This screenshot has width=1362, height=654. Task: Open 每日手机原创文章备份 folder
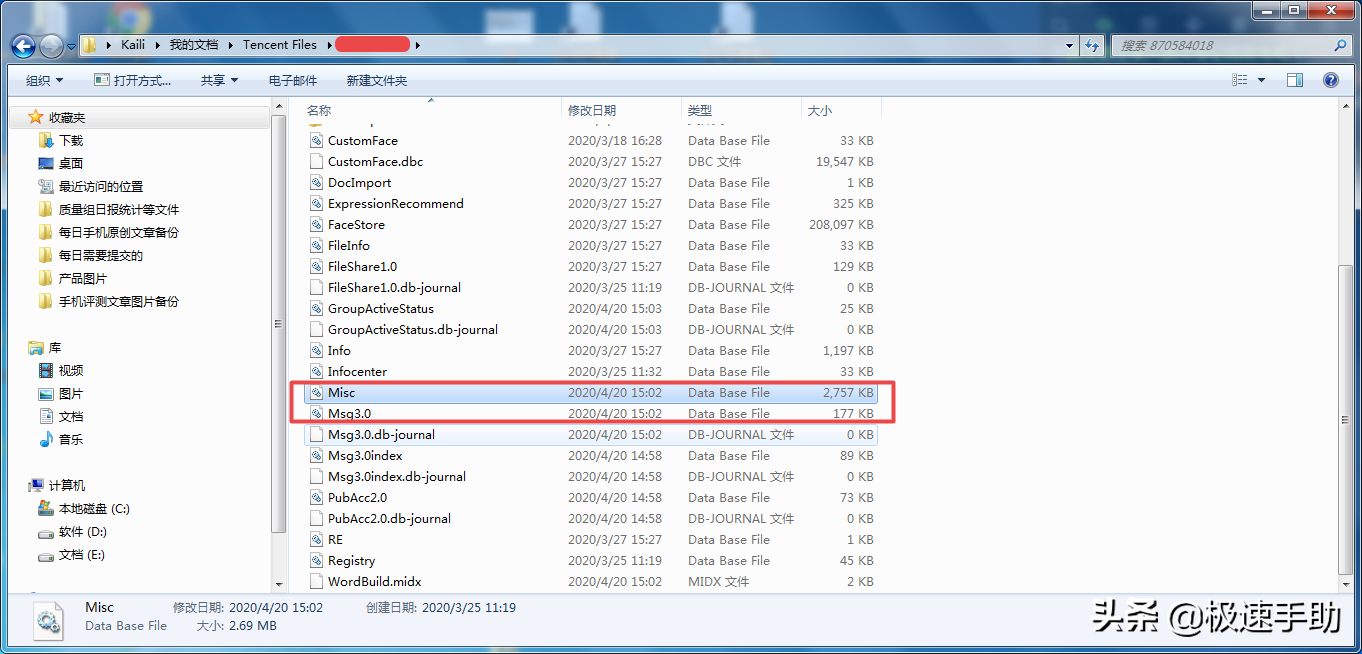coord(118,232)
